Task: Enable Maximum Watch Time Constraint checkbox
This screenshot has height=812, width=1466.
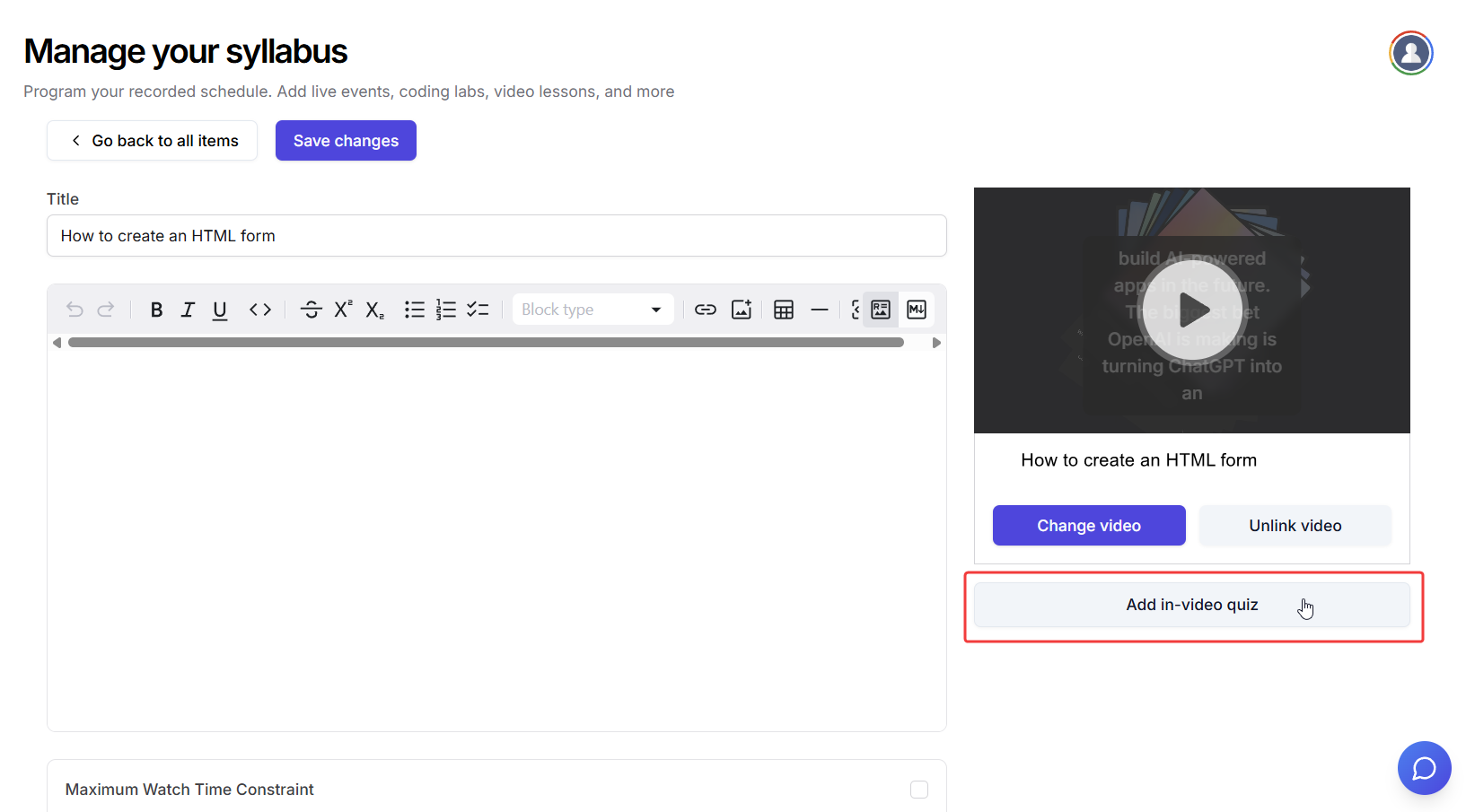Action: tap(919, 790)
